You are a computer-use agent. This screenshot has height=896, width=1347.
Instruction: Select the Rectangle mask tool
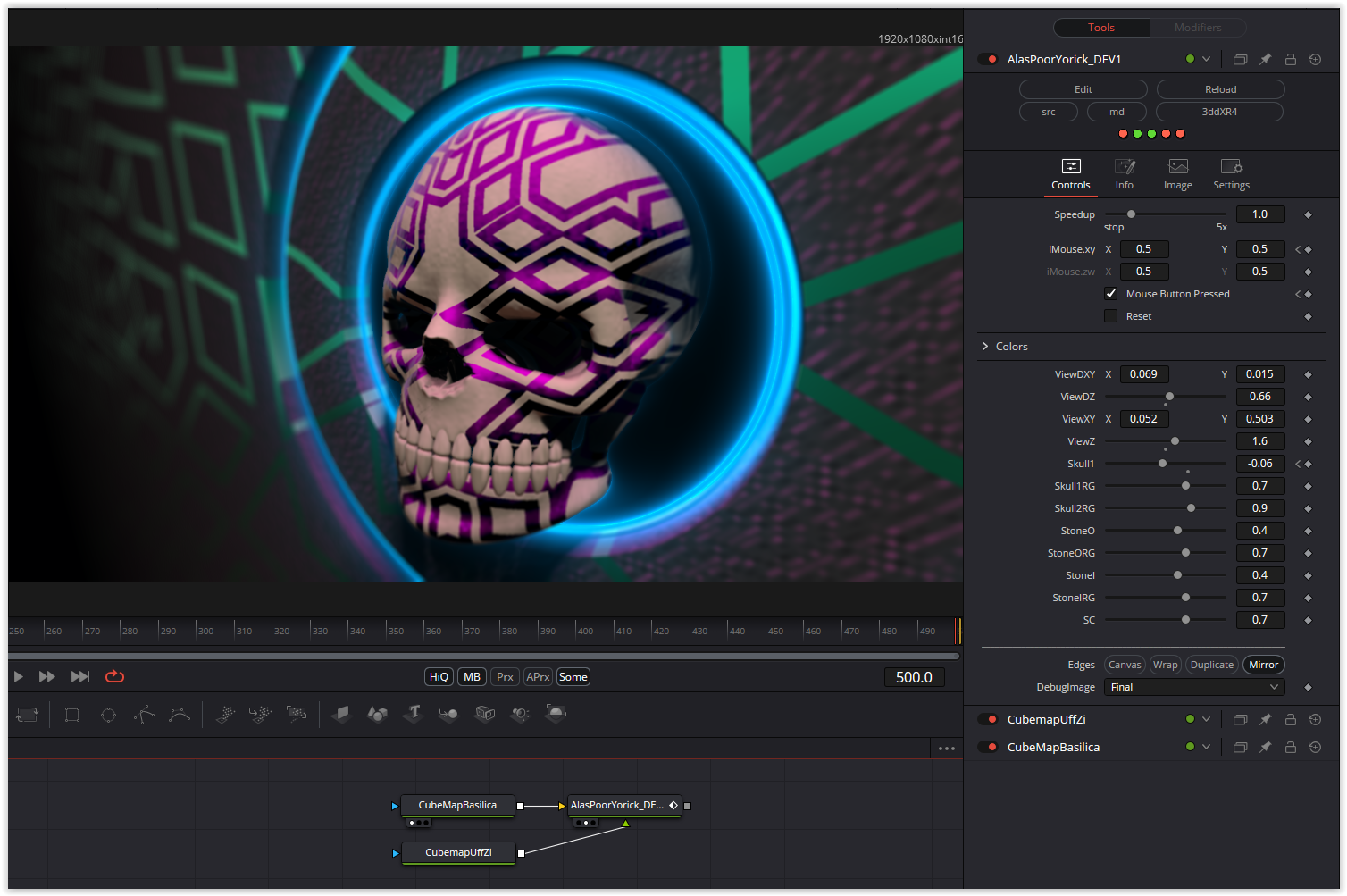(x=72, y=715)
